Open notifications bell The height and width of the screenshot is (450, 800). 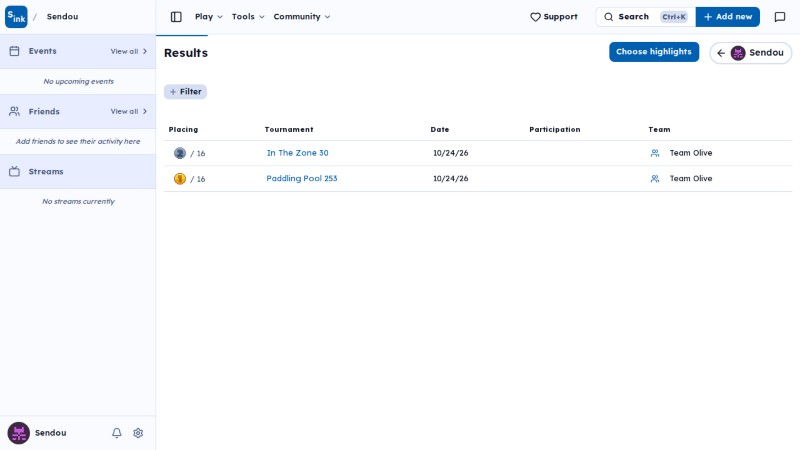pos(117,433)
